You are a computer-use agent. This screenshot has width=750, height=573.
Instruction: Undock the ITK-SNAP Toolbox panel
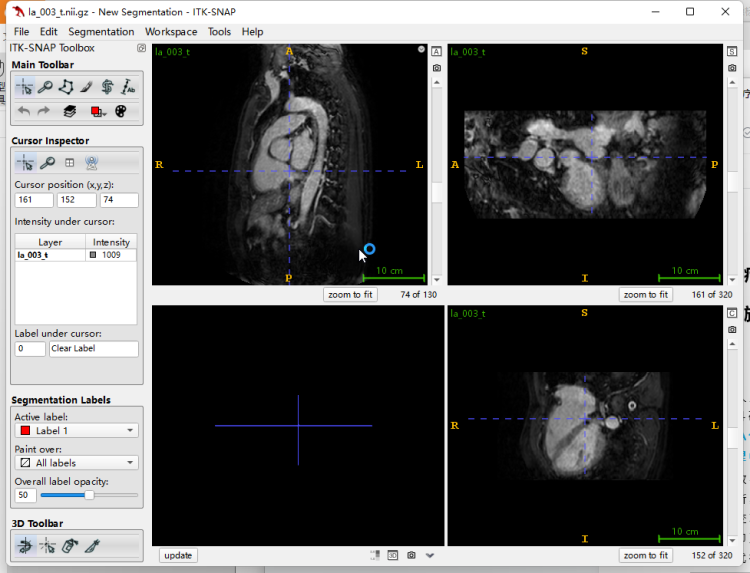coord(141,48)
